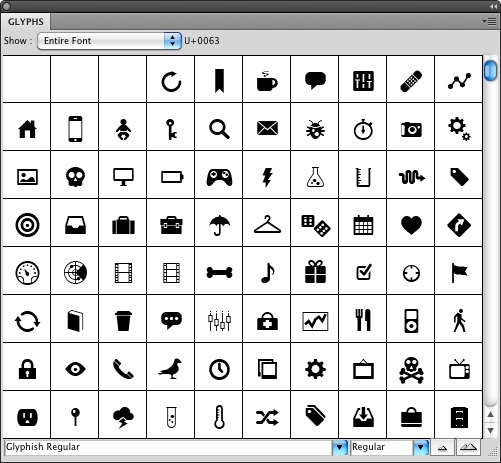Click the scroll down arrow
This screenshot has height=463, width=501.
point(491,430)
